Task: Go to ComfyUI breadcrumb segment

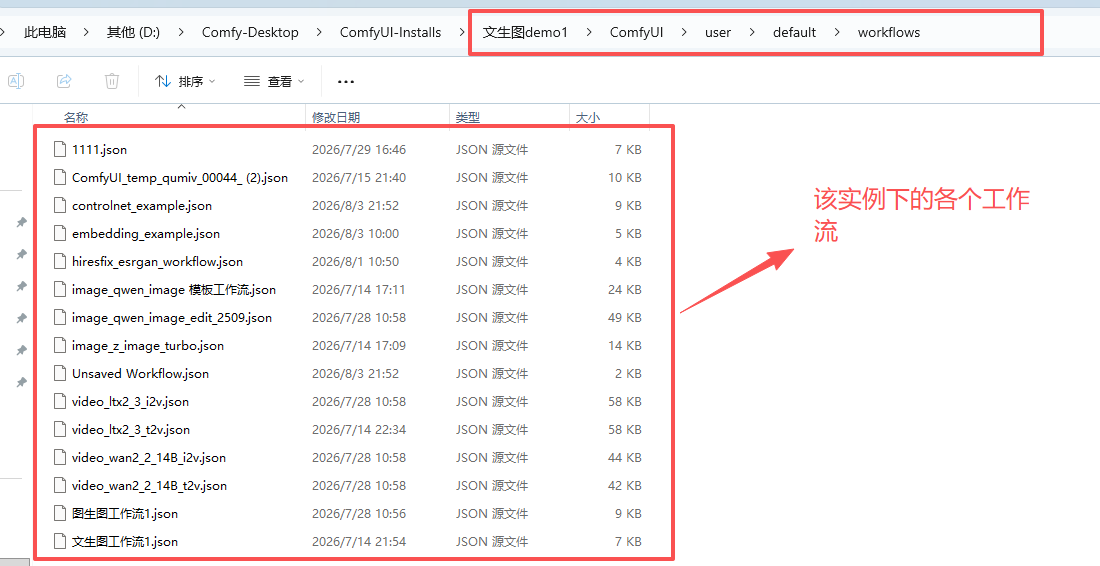Action: click(636, 32)
